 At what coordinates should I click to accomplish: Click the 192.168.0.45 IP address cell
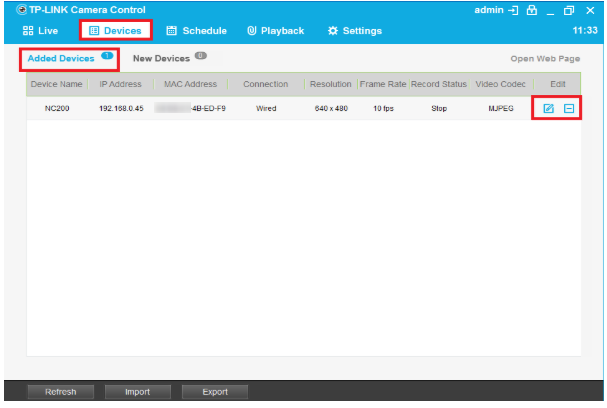pos(121,108)
